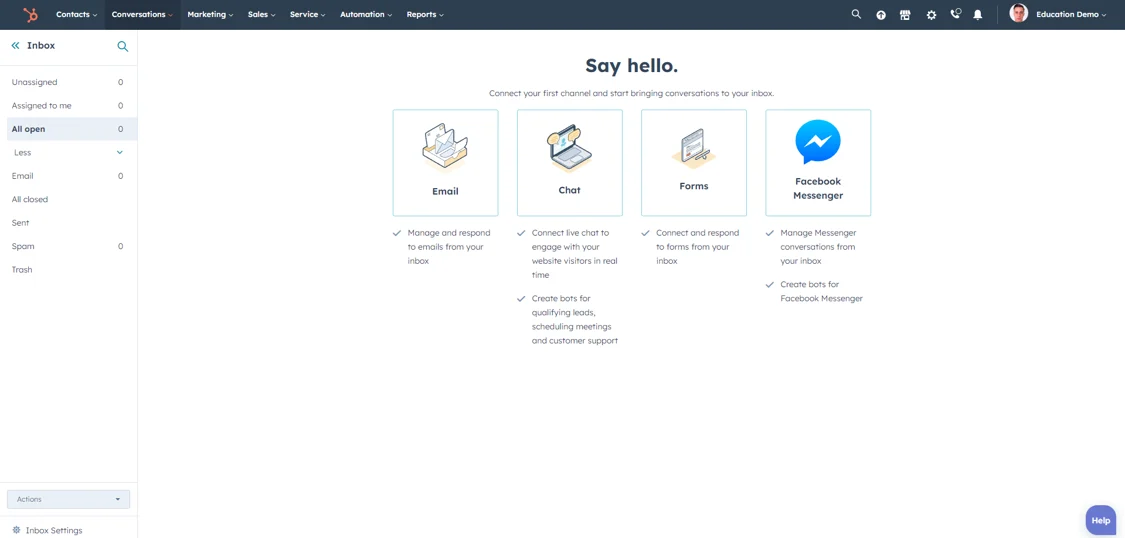Click the calling phone icon

click(x=955, y=14)
